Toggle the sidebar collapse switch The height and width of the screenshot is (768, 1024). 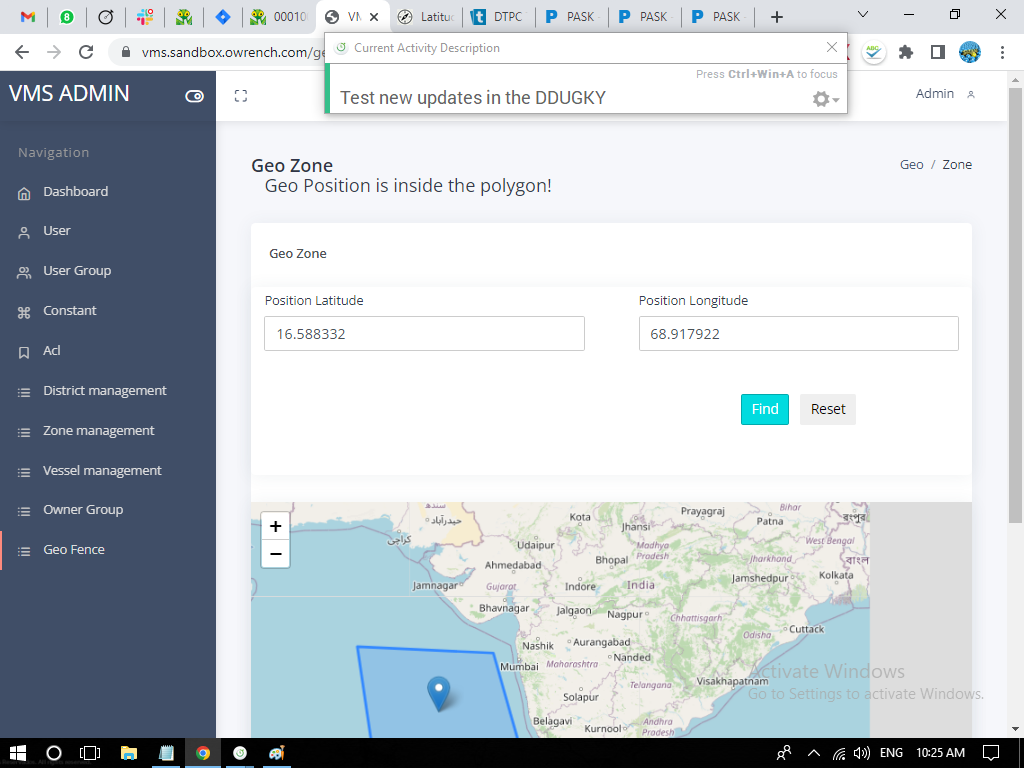pos(194,96)
